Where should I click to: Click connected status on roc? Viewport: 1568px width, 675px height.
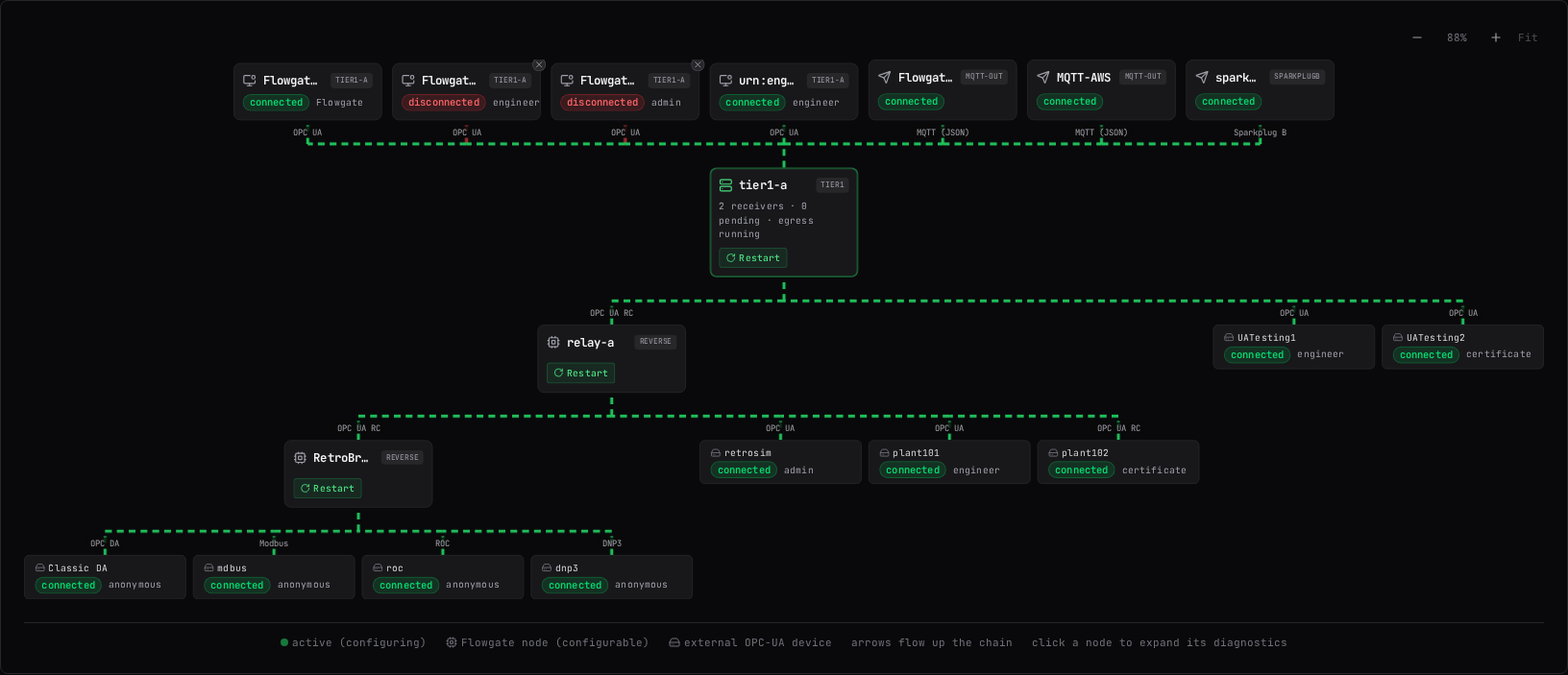pyautogui.click(x=406, y=586)
